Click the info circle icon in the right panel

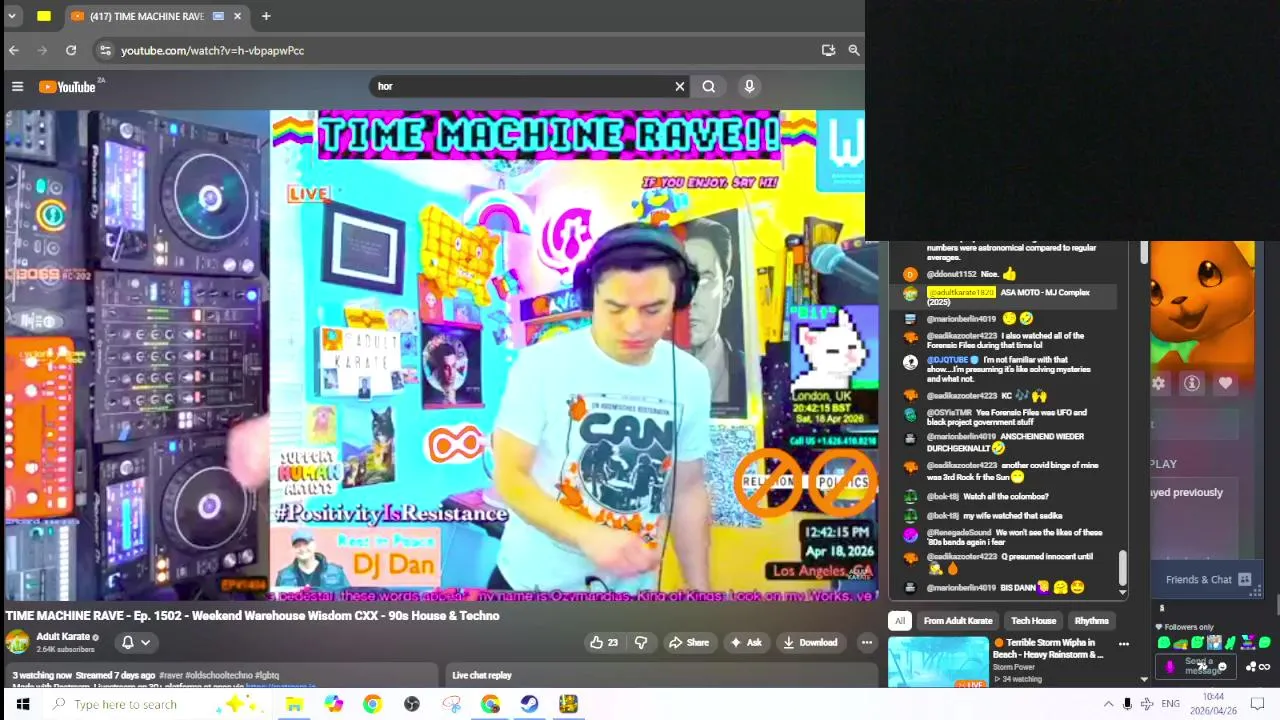(1192, 383)
